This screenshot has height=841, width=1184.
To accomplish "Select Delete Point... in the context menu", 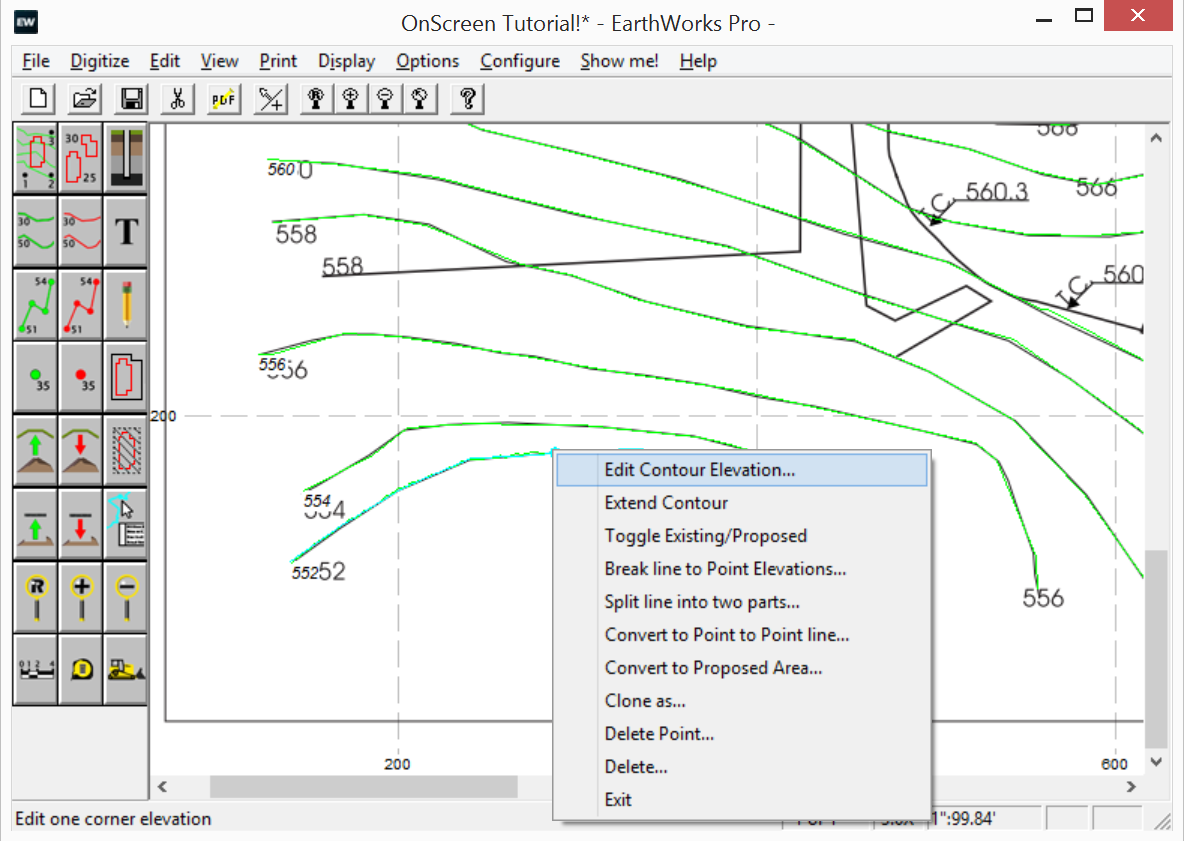I will coord(742,734).
